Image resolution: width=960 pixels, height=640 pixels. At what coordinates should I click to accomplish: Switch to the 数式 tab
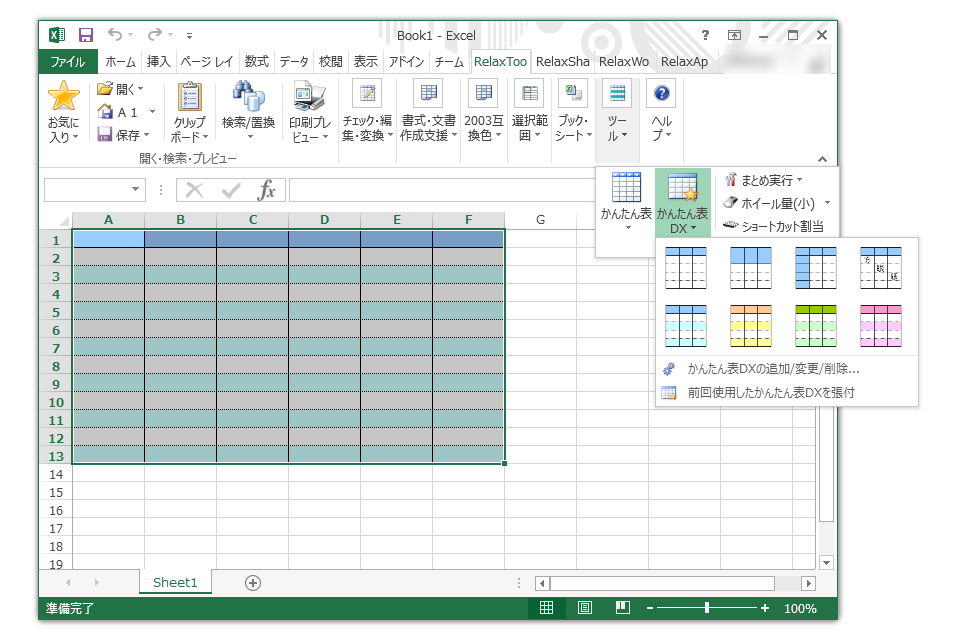point(257,61)
